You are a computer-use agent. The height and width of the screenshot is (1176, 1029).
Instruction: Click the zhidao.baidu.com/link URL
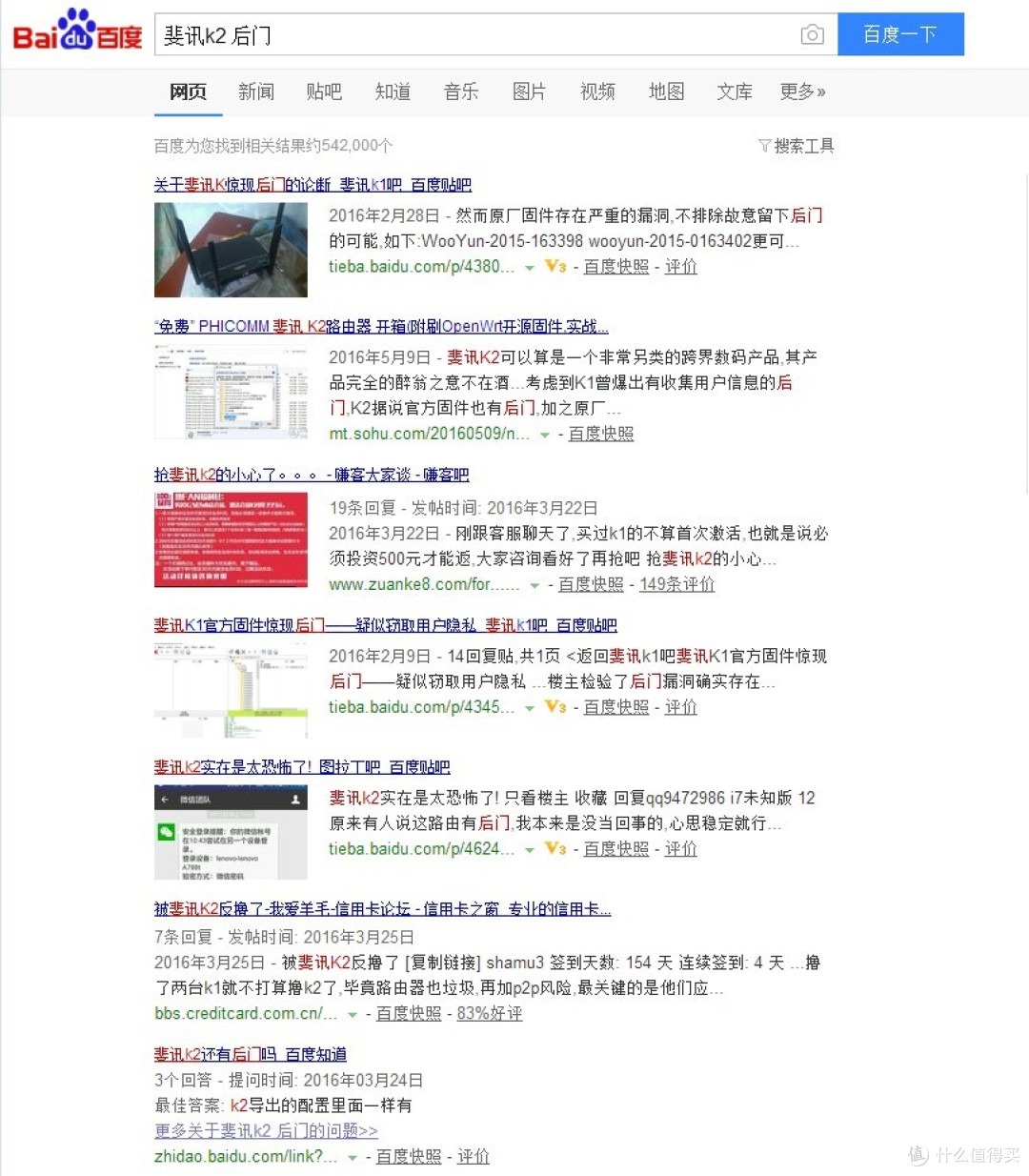246,1157
